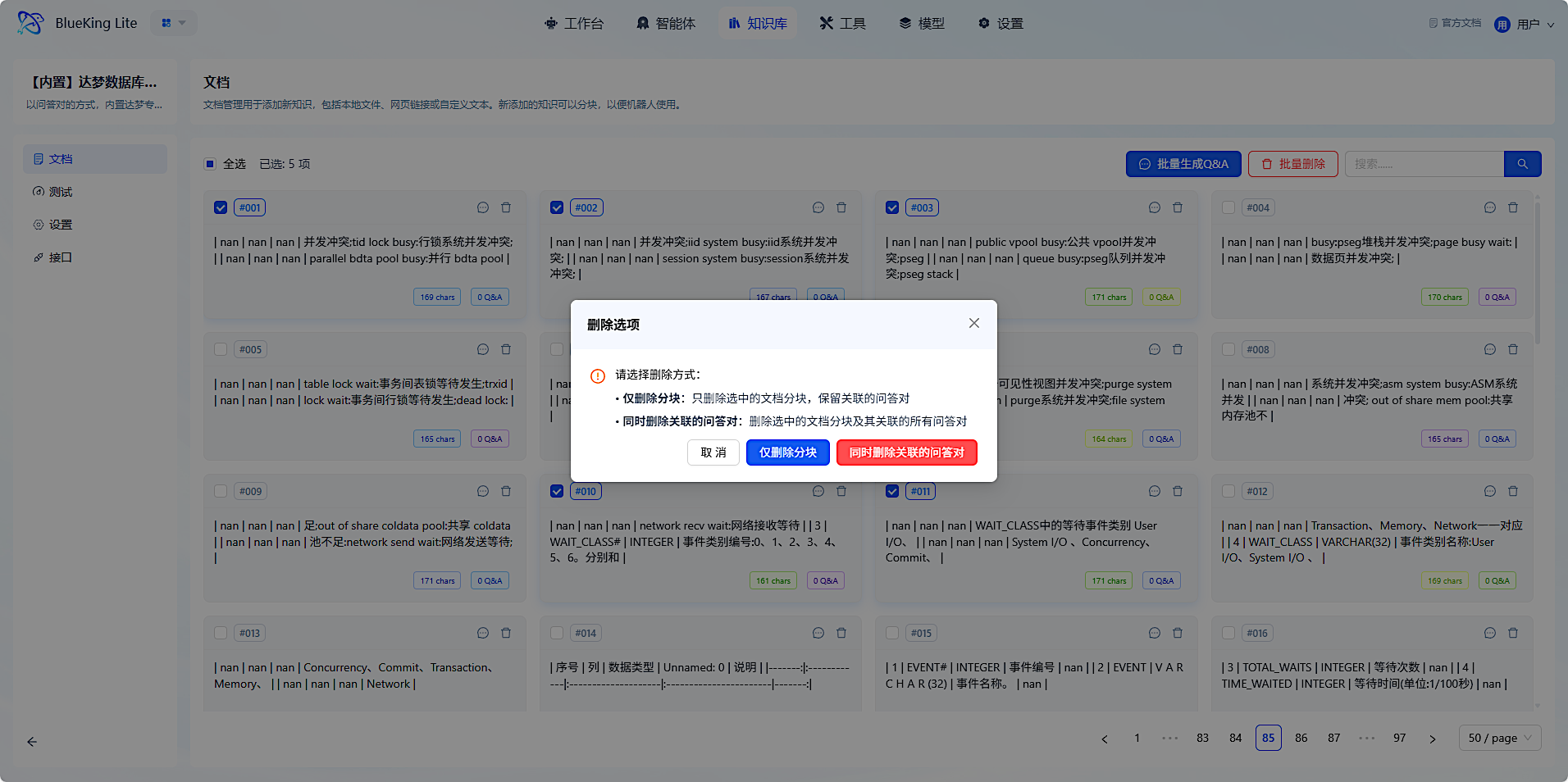
Task: Click the back arrow at bottom left
Action: 32,742
